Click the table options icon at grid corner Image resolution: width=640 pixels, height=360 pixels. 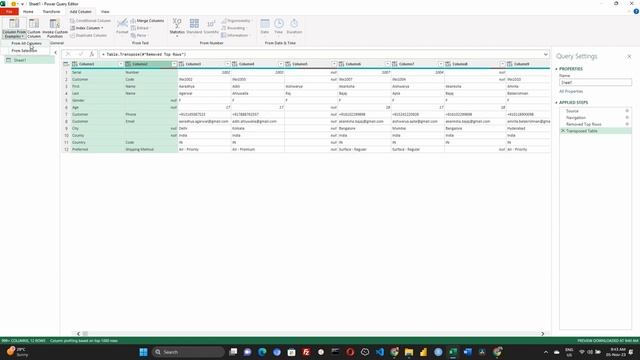coord(66,64)
